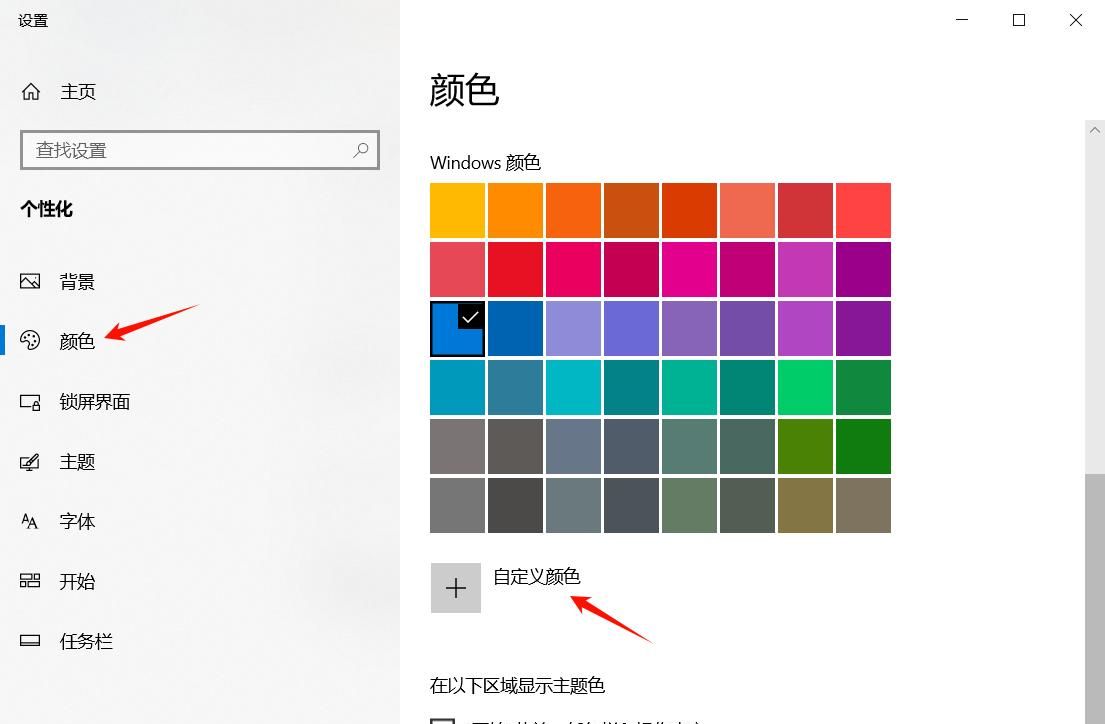The width and height of the screenshot is (1105, 724).
Task: Click the + custom color button
Action: (456, 587)
